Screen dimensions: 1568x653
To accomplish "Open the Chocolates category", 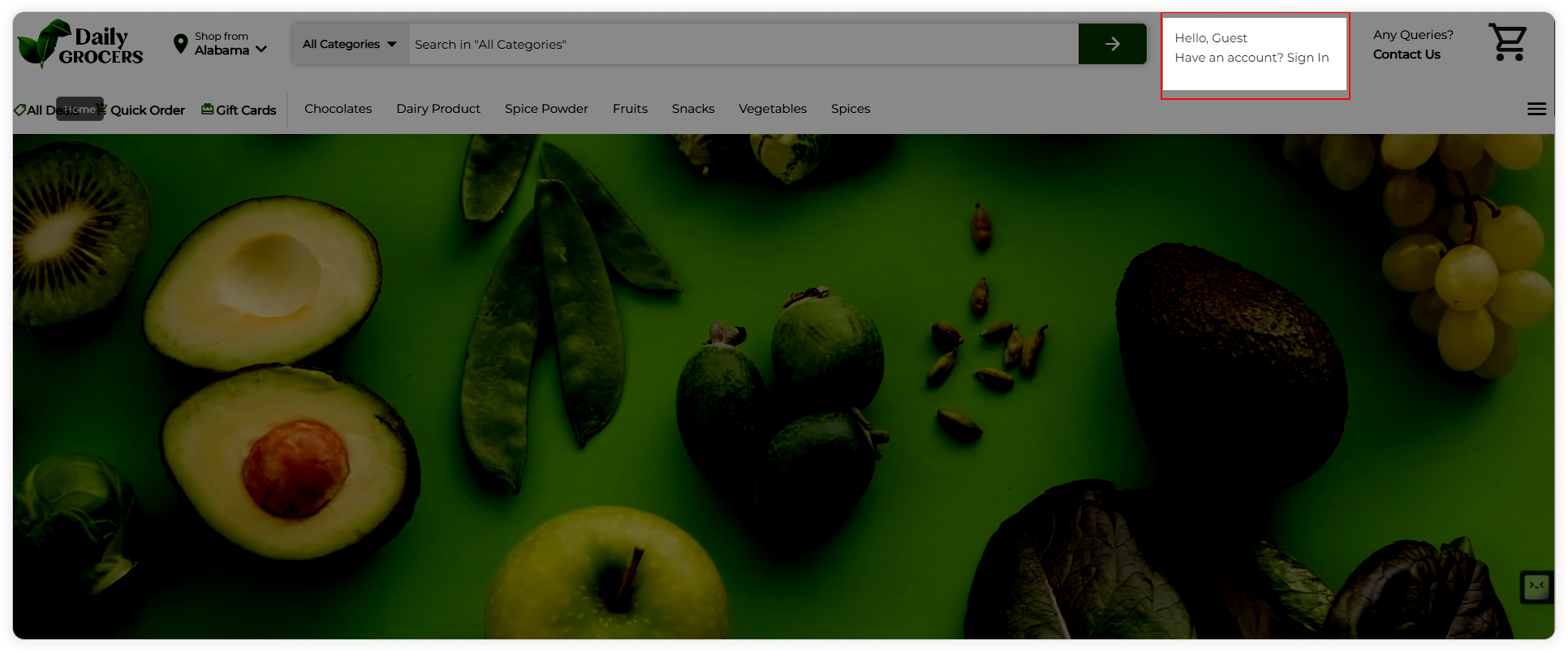I will [338, 109].
